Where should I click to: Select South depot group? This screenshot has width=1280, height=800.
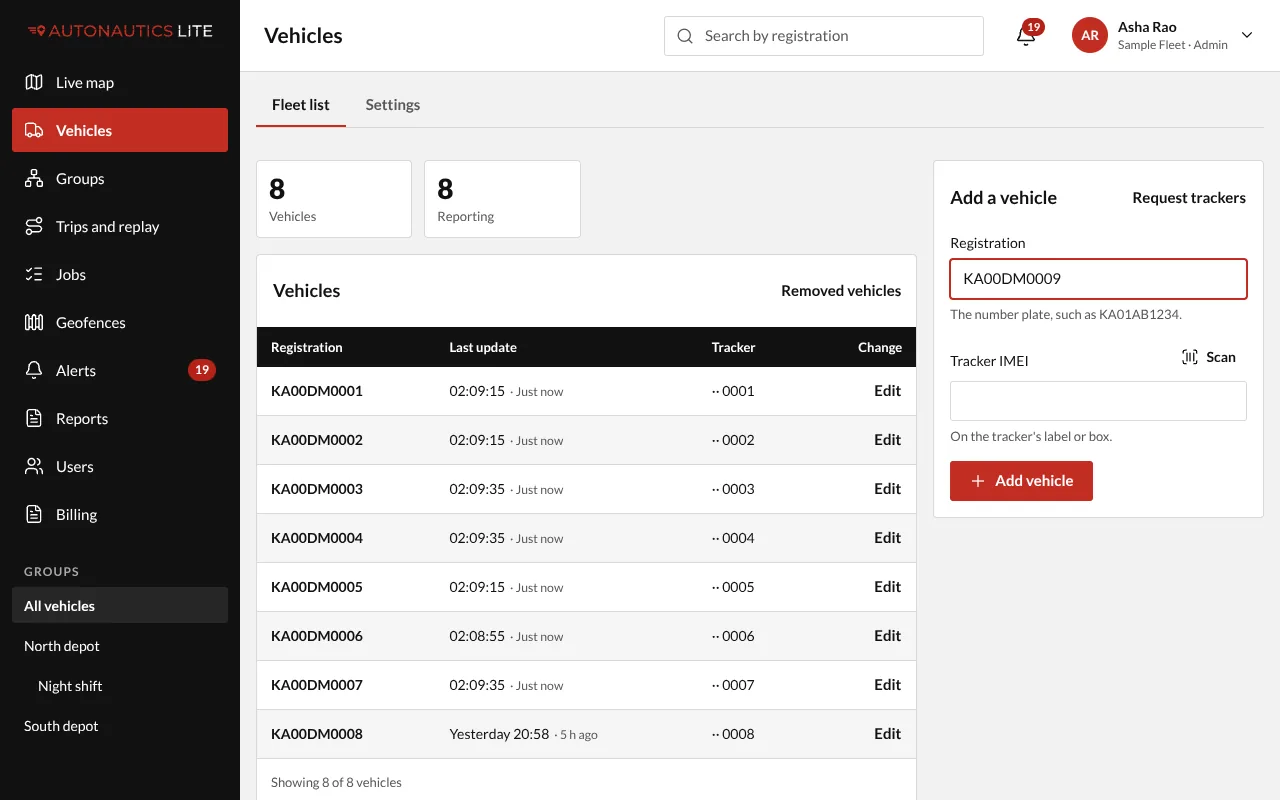pos(120,726)
